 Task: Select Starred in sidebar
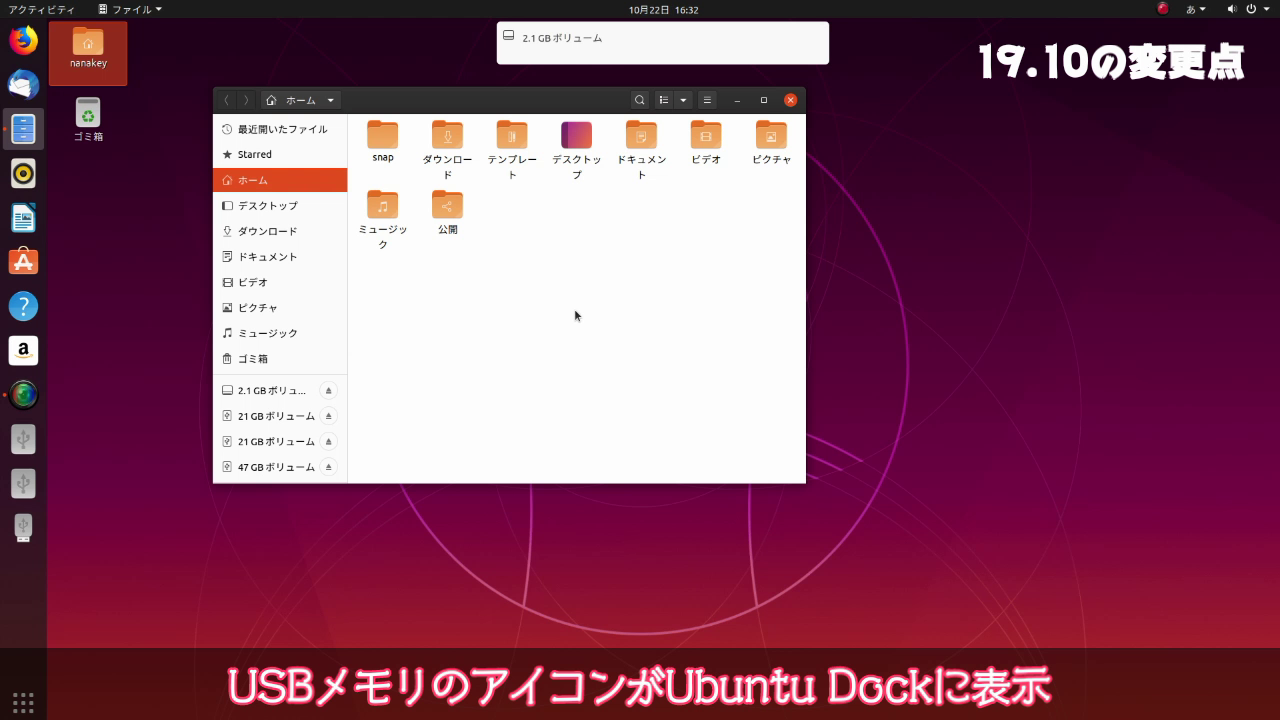[x=280, y=154]
